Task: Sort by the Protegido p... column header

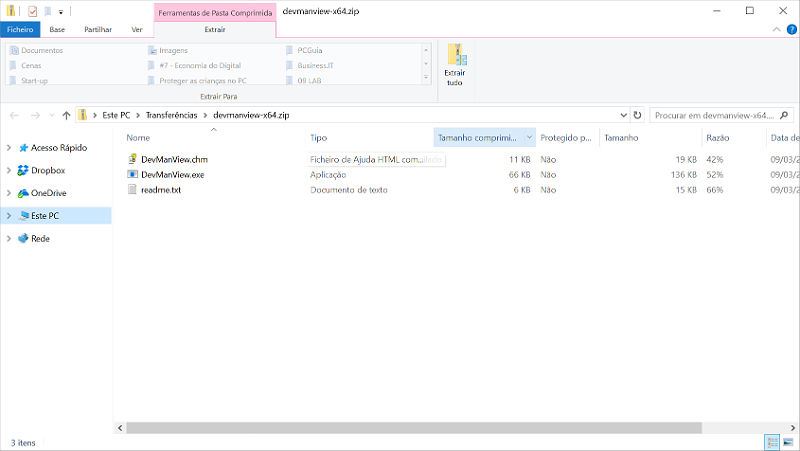Action: pyautogui.click(x=567, y=138)
